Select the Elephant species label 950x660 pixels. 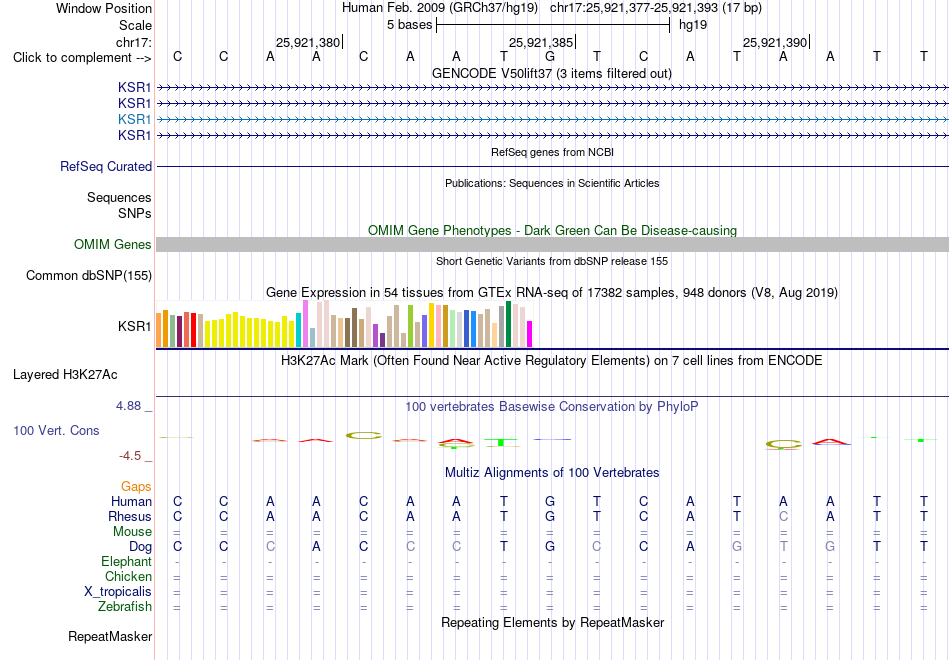tap(126, 562)
